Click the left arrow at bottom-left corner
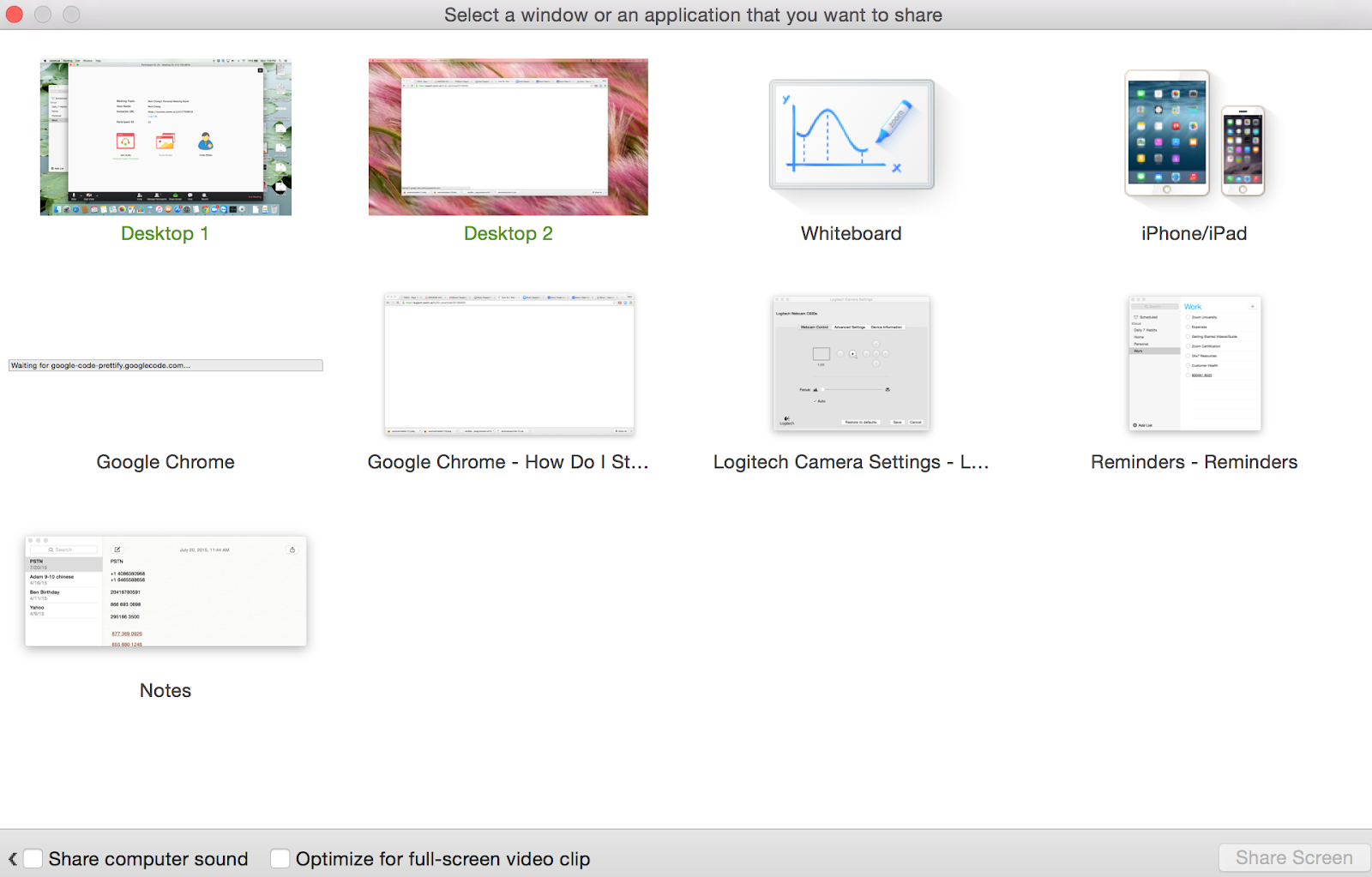 pos(13,858)
